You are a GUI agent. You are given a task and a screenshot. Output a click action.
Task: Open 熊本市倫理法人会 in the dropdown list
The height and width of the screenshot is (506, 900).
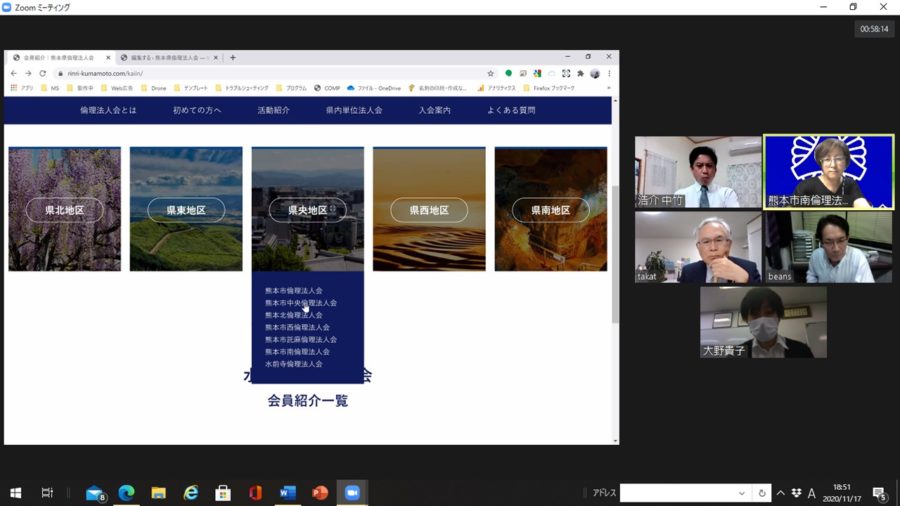(x=293, y=291)
